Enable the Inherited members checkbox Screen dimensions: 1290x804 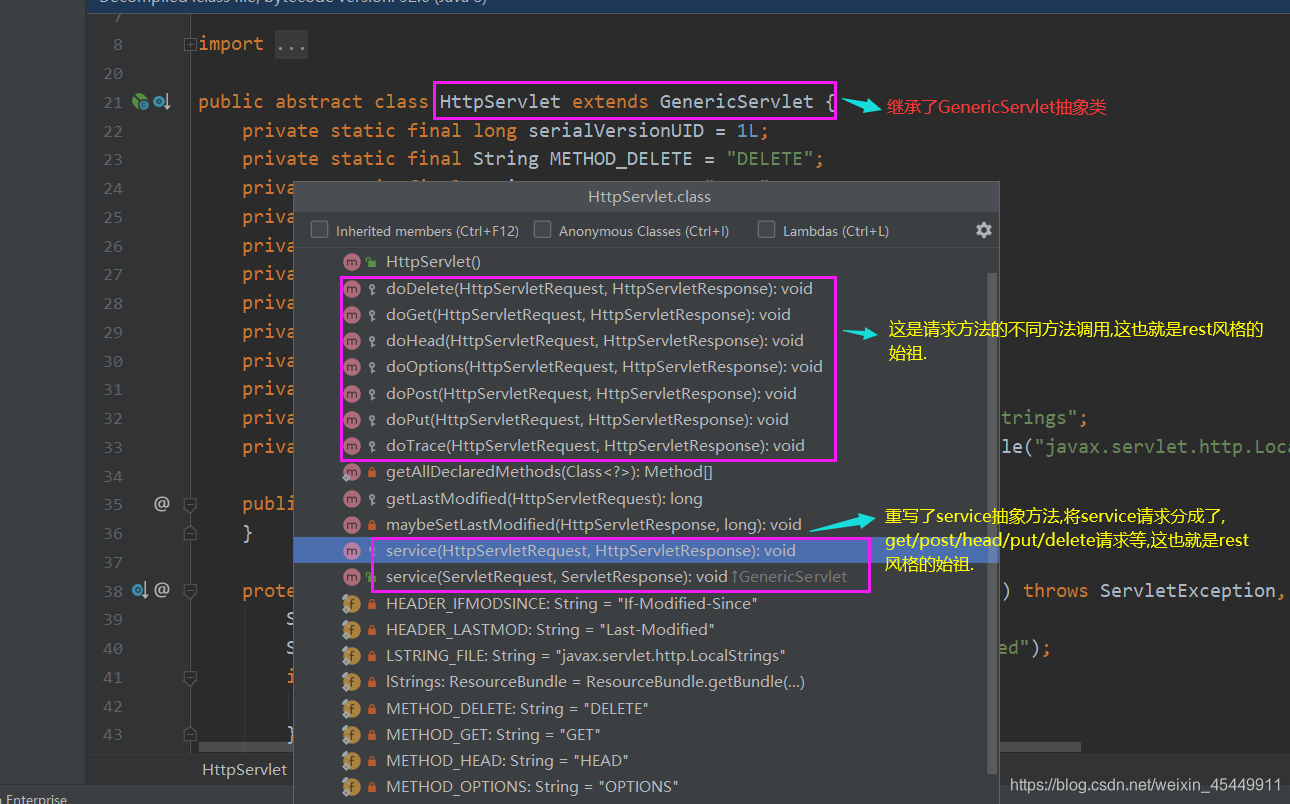click(320, 230)
